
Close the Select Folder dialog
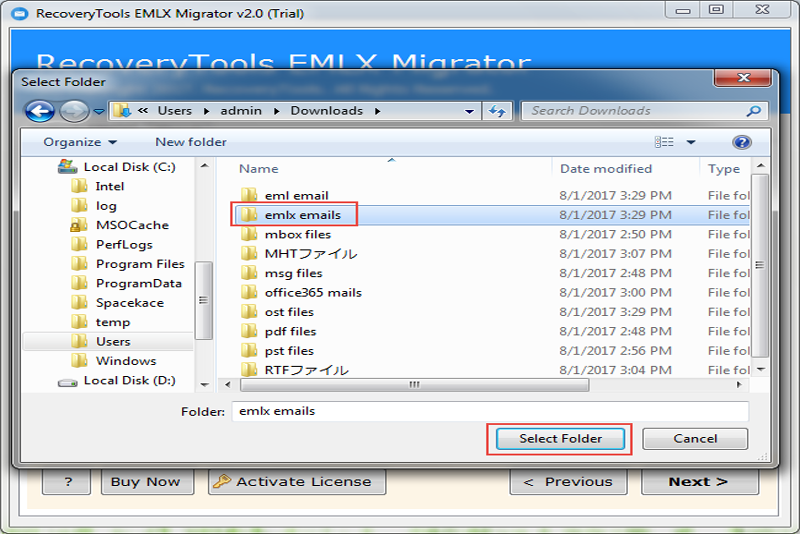(x=743, y=78)
